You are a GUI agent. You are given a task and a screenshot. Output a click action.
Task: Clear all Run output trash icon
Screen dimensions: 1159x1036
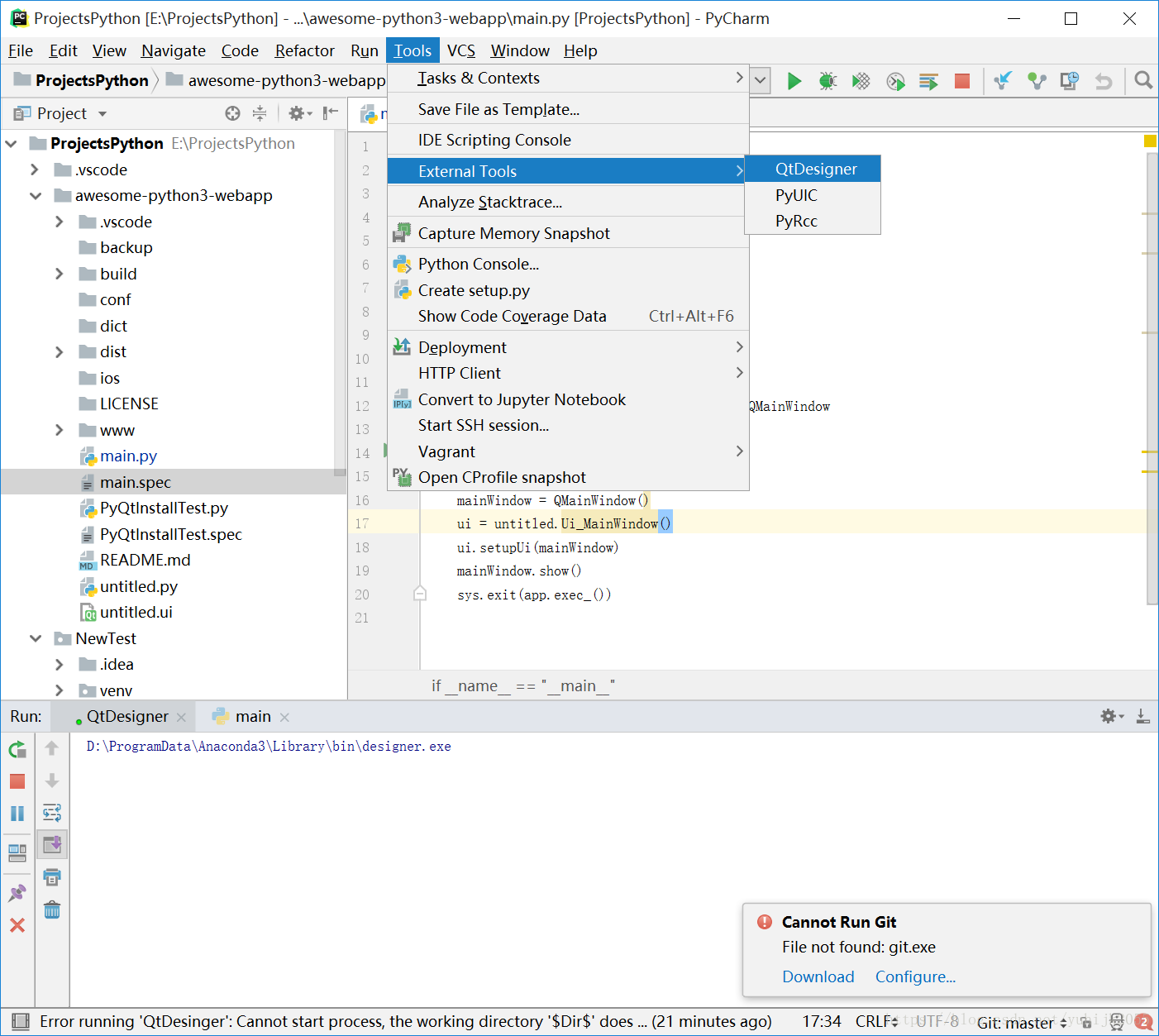(52, 909)
